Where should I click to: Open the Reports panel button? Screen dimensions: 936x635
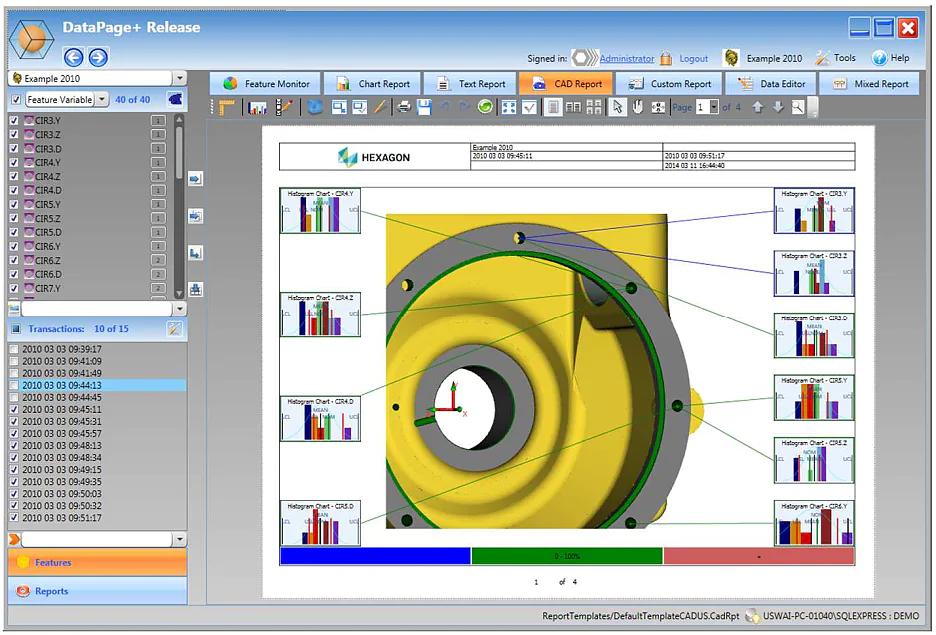(x=97, y=591)
